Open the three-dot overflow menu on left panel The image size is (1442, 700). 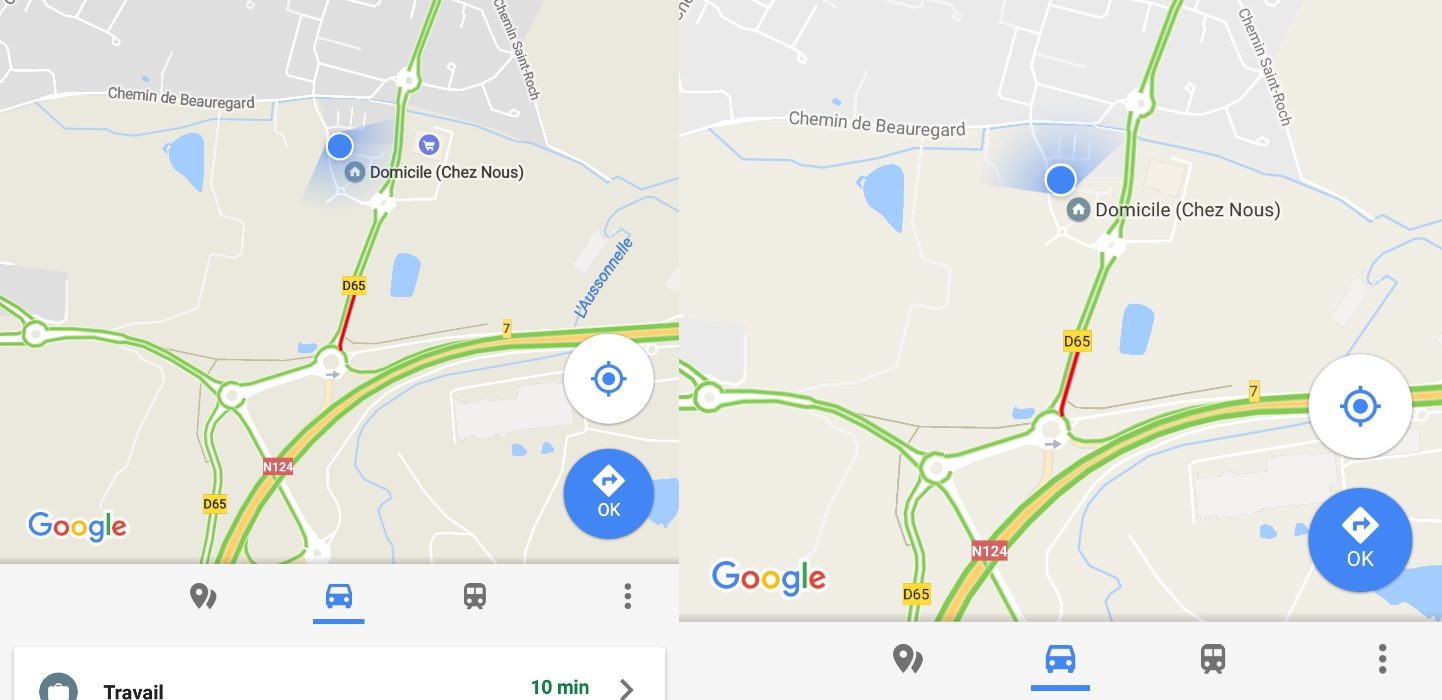[x=627, y=597]
